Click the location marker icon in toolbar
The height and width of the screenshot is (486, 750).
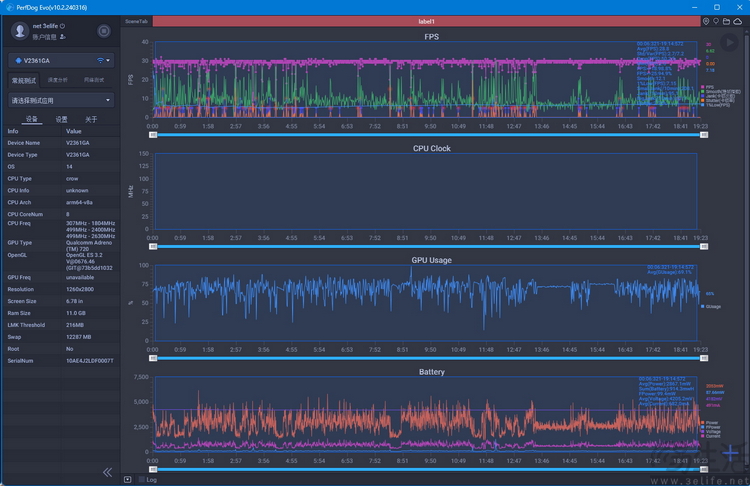tap(706, 21)
